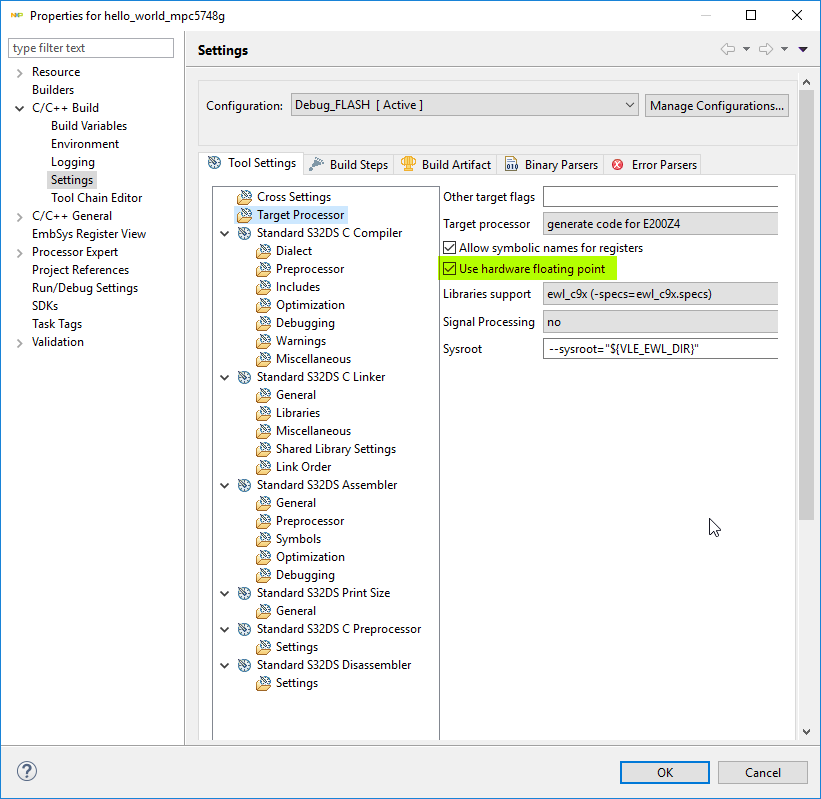Expand the Validation node

pos(19,342)
